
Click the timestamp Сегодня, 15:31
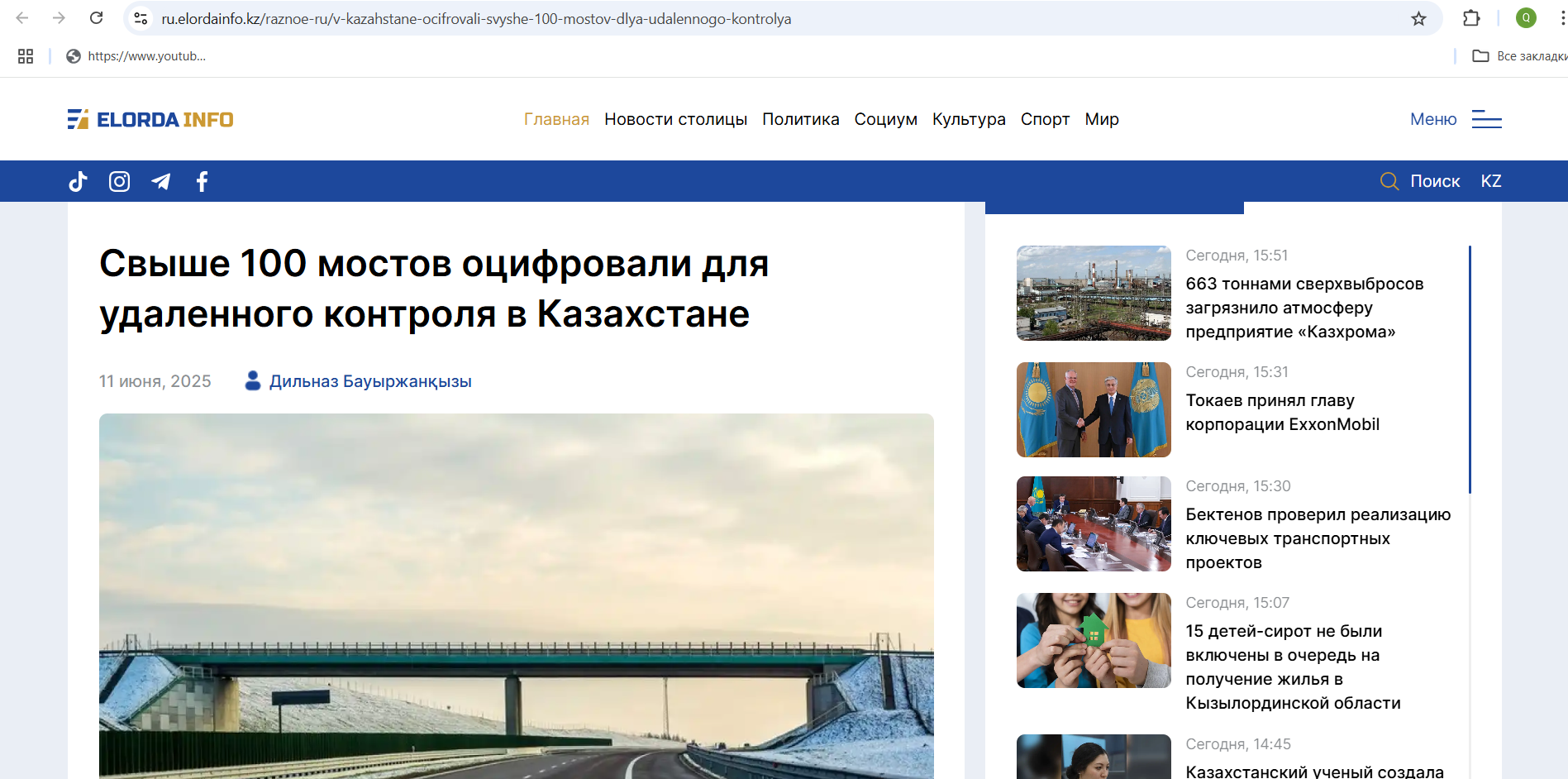click(x=1237, y=372)
